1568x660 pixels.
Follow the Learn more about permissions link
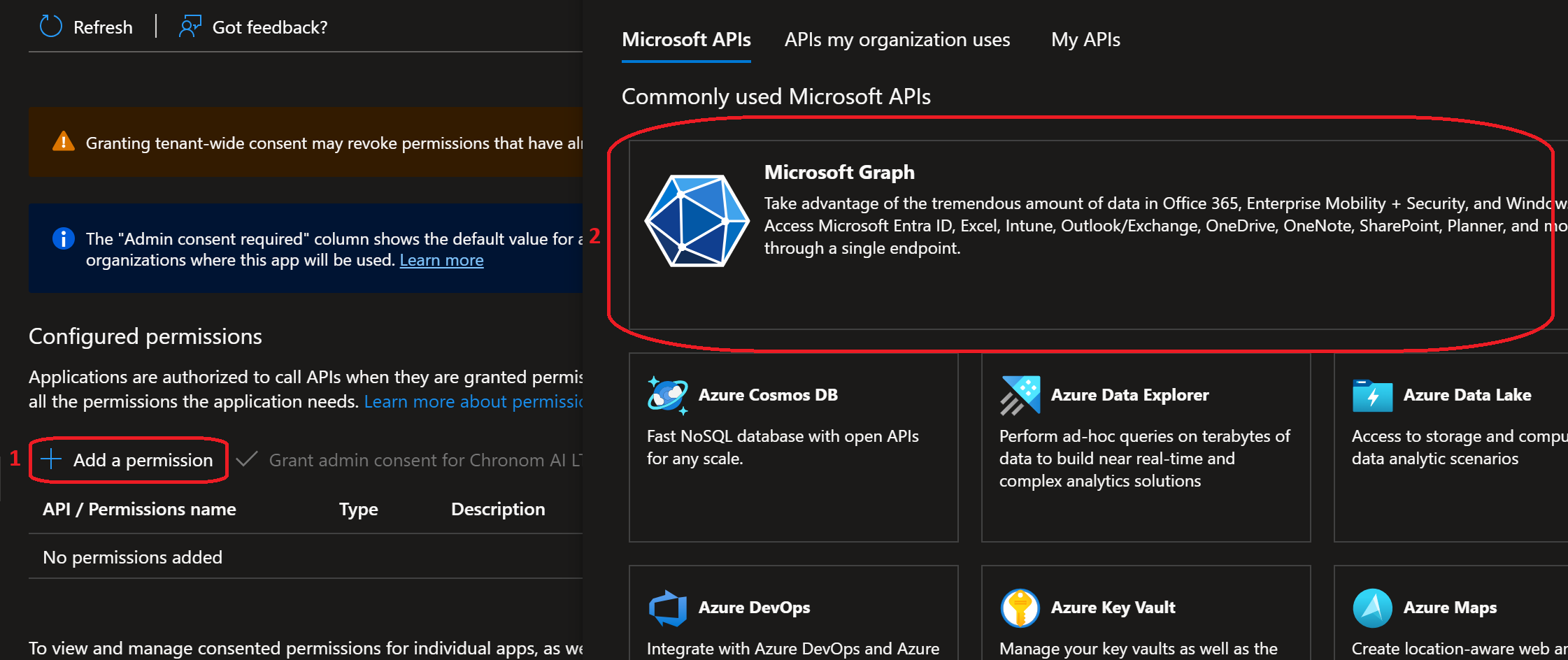473,401
